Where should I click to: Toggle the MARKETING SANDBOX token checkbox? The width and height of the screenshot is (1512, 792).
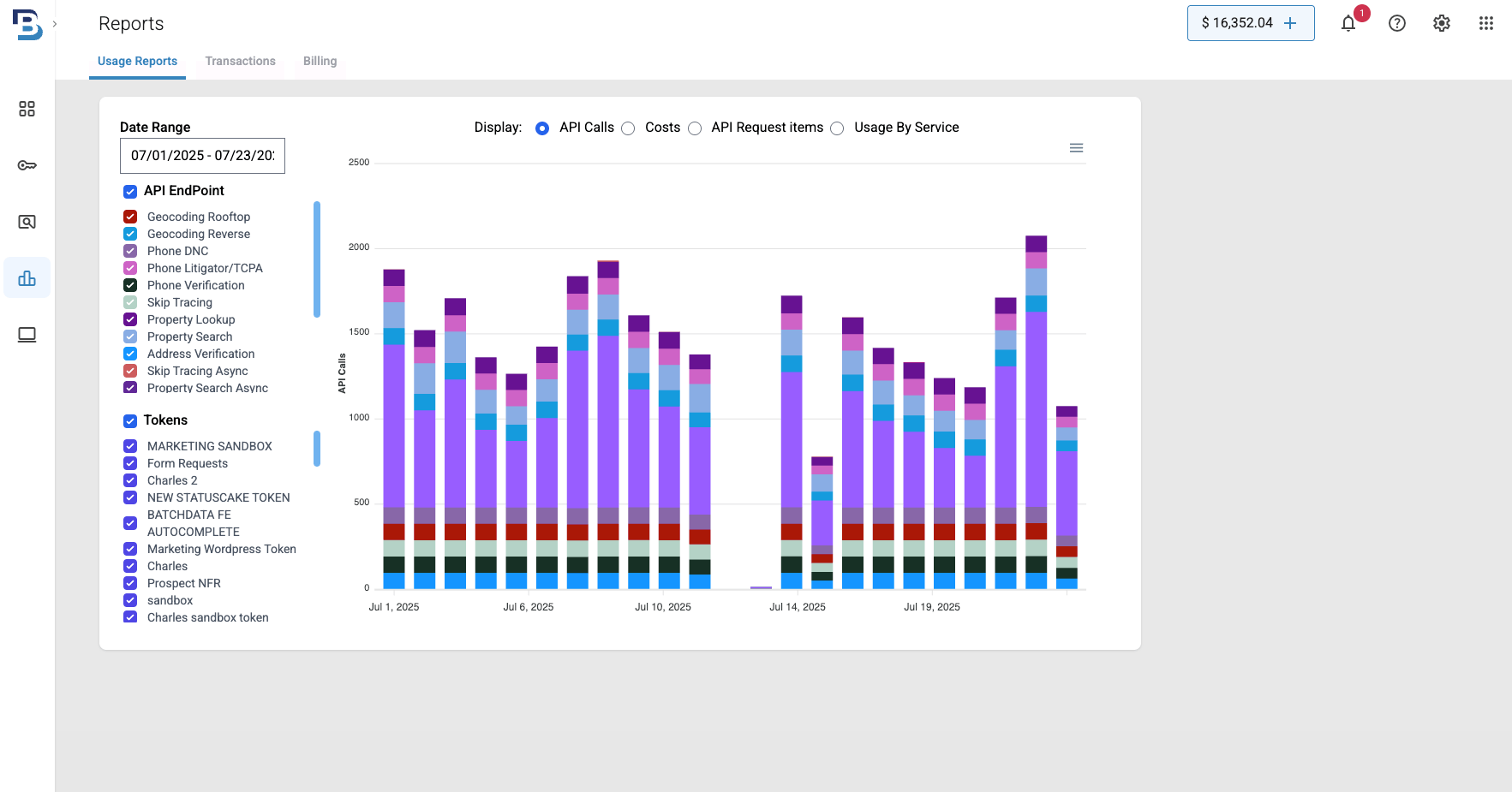pyautogui.click(x=130, y=446)
